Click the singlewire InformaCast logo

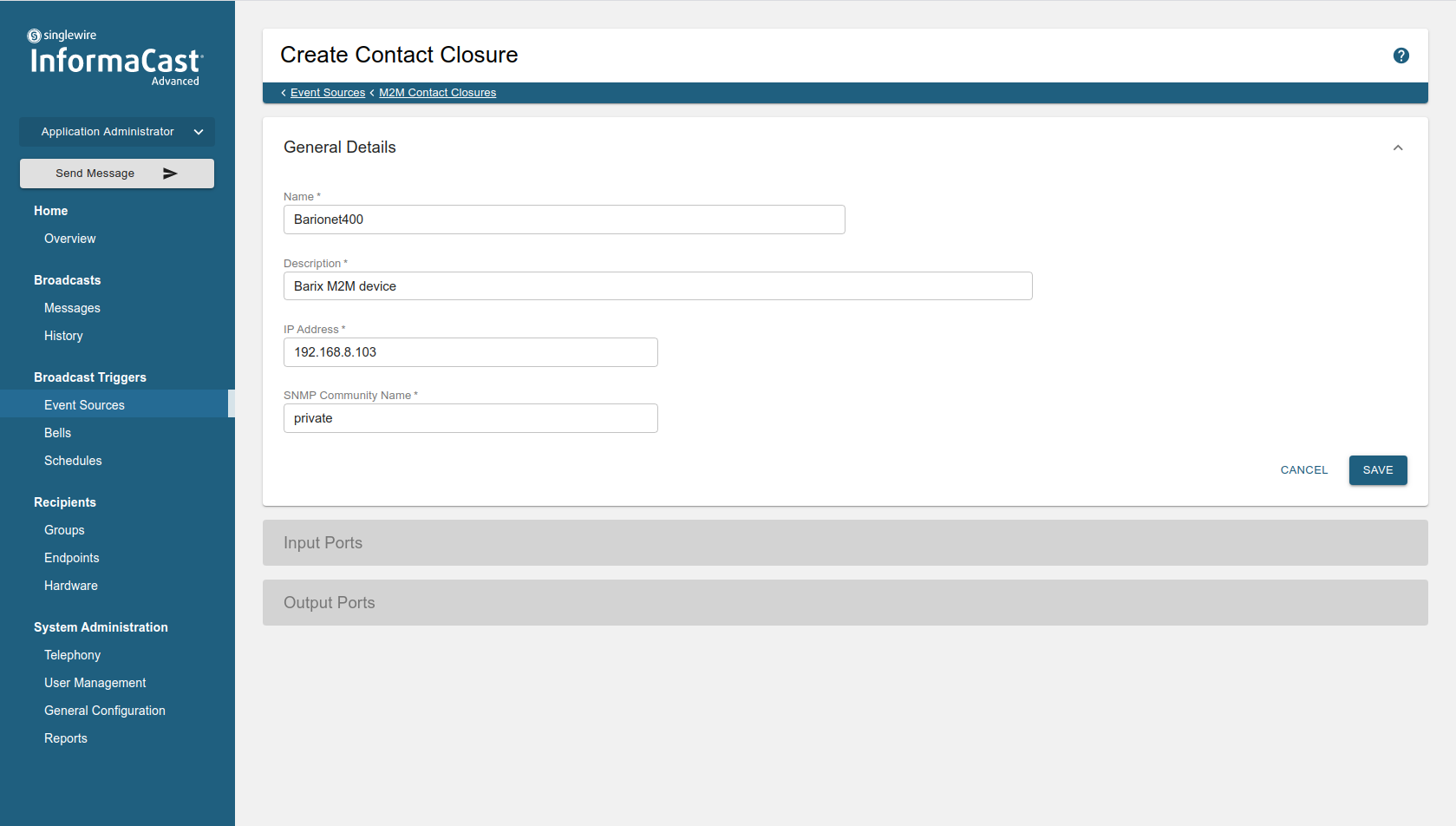[x=115, y=54]
